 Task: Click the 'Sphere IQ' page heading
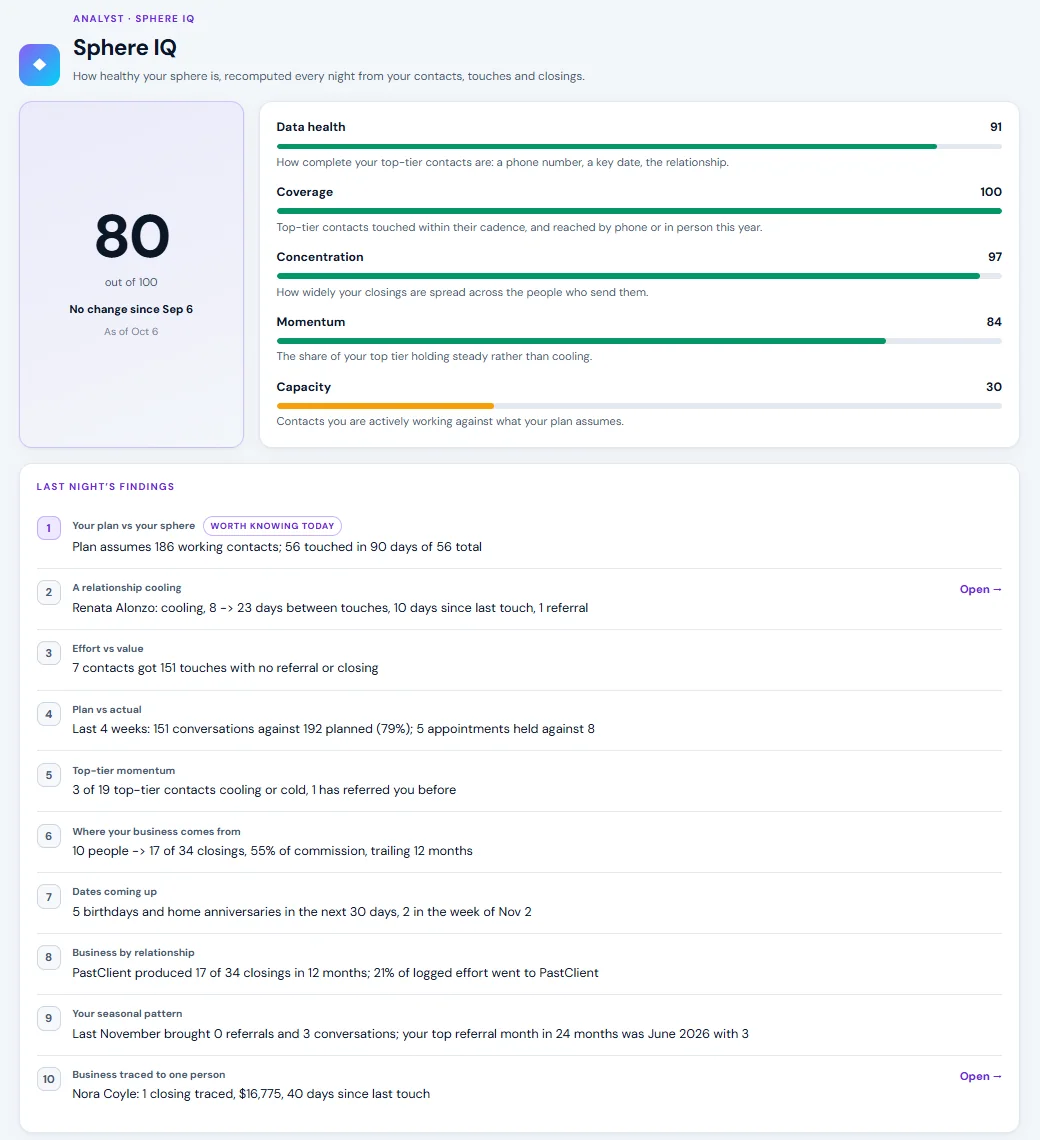click(124, 48)
